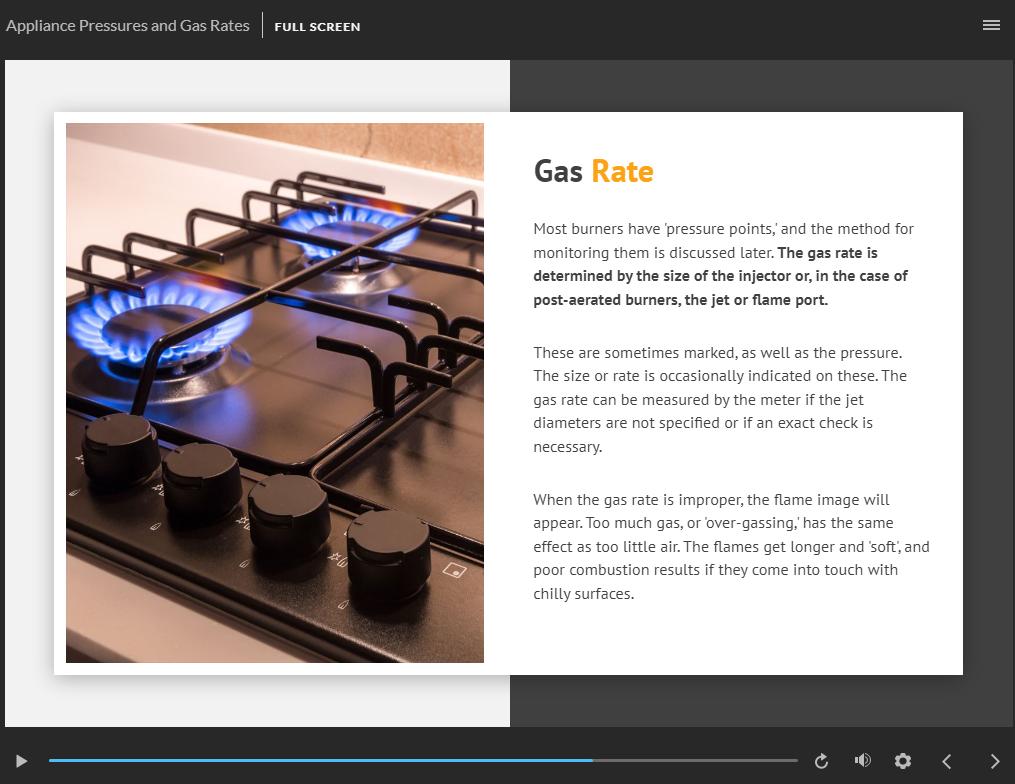Click the orange word 'Rate' in heading
1015x784 pixels.
[622, 171]
